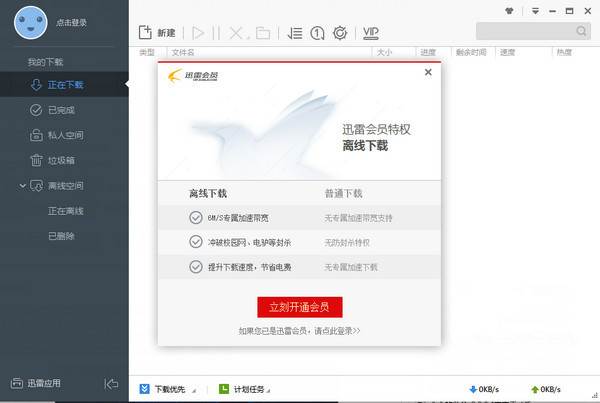Image resolution: width=600 pixels, height=403 pixels.
Task: Open main menu dropdown arrow in title bar
Action: (535, 12)
